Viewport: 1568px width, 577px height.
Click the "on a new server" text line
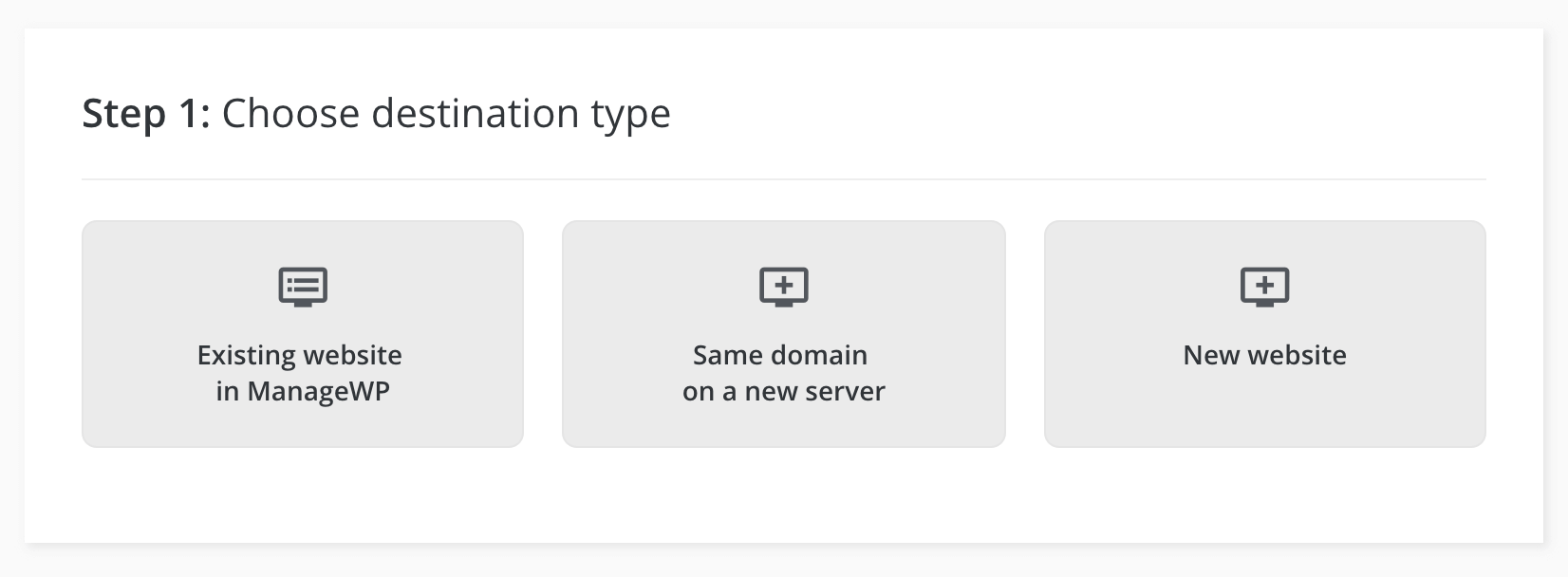[x=783, y=391]
